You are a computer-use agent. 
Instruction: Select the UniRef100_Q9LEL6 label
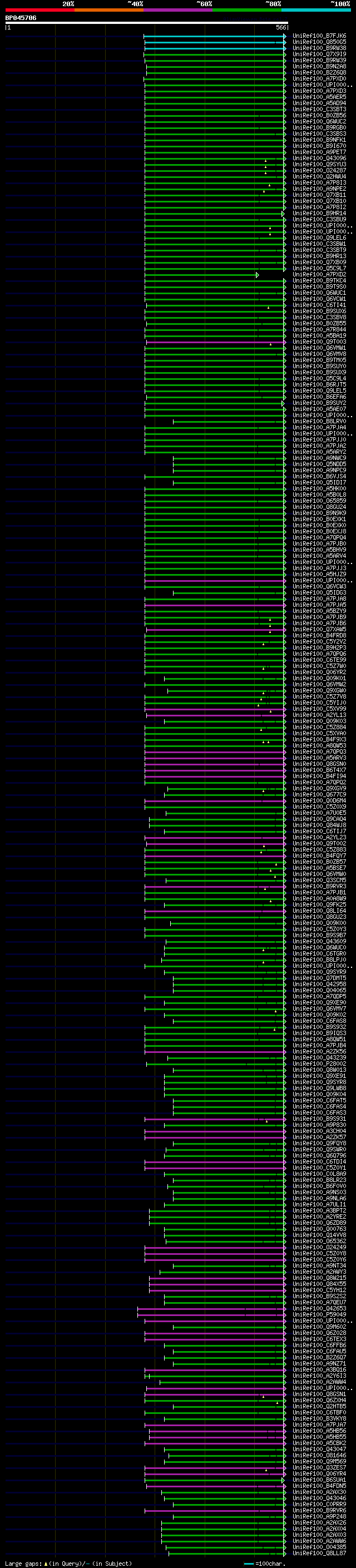click(x=319, y=238)
